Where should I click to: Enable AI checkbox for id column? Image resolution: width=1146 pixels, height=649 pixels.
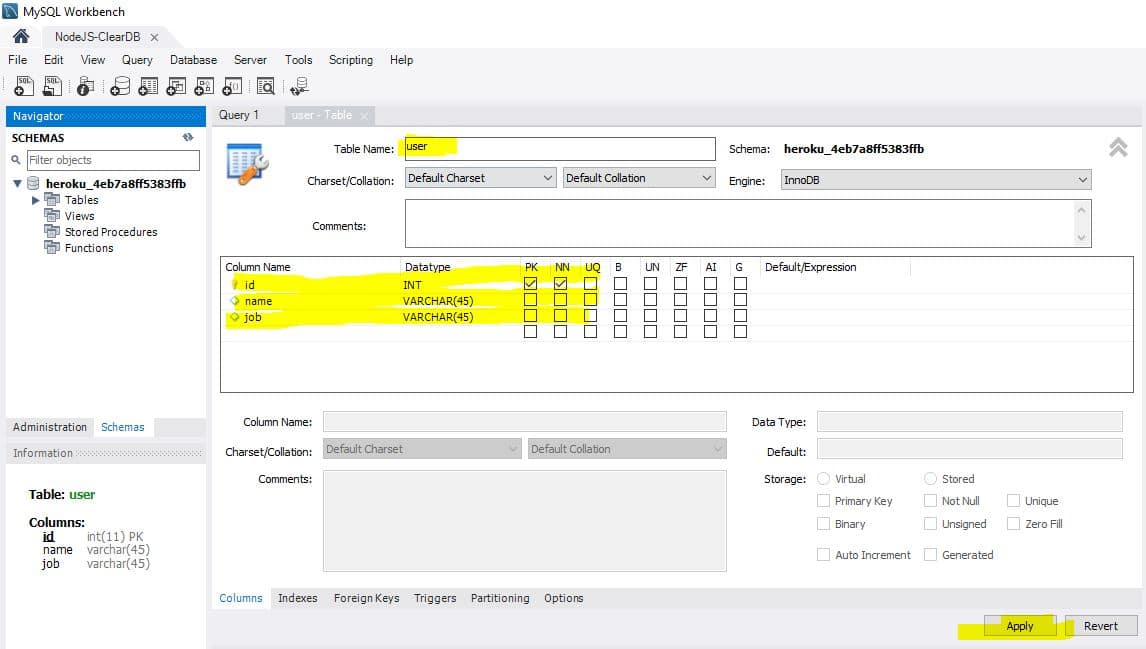710,284
